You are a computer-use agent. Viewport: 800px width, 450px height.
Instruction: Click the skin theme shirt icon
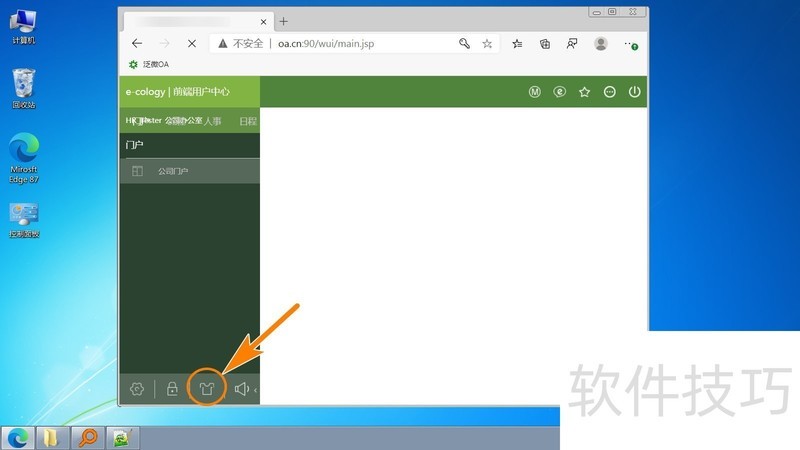[207, 389]
